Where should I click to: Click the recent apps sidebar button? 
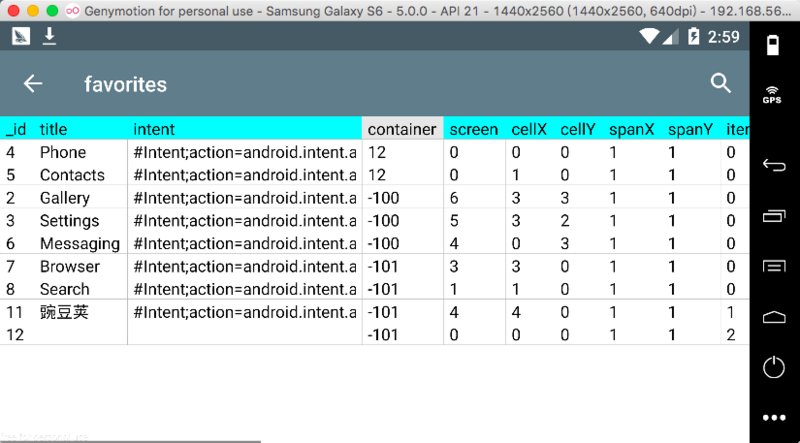click(774, 216)
